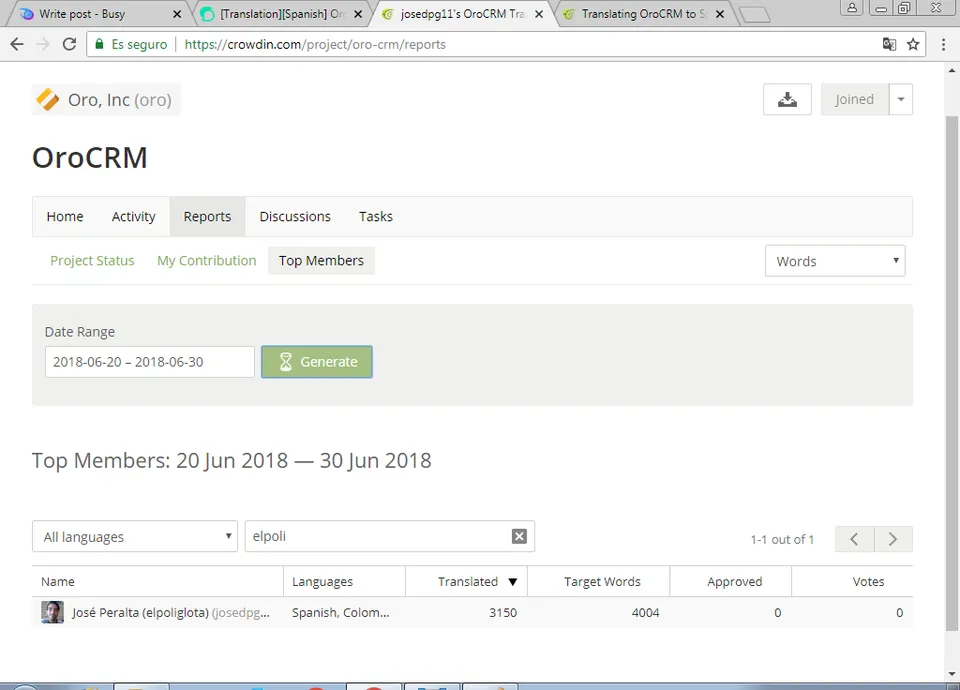Open Chrome's three-dot menu
The width and height of the screenshot is (960, 690).
pos(943,44)
